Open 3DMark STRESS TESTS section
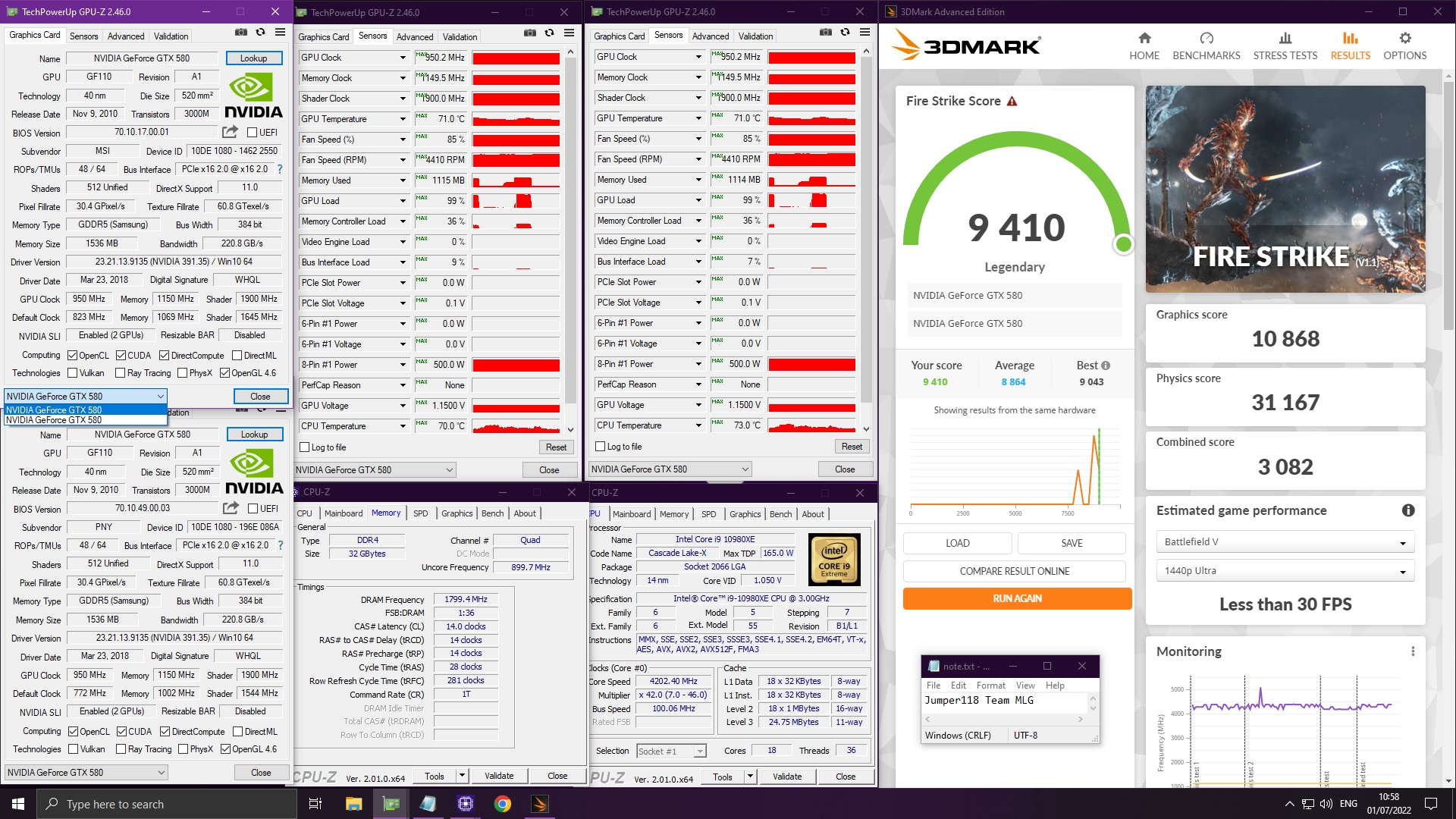Image resolution: width=1456 pixels, height=819 pixels. [1285, 45]
